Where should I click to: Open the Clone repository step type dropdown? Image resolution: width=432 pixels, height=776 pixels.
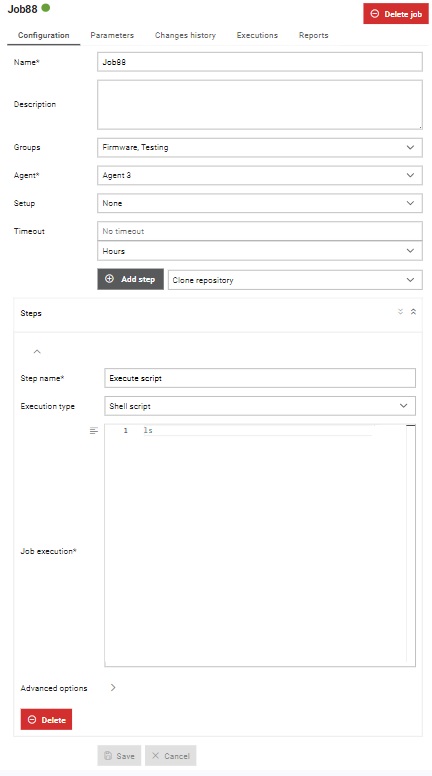pos(295,280)
